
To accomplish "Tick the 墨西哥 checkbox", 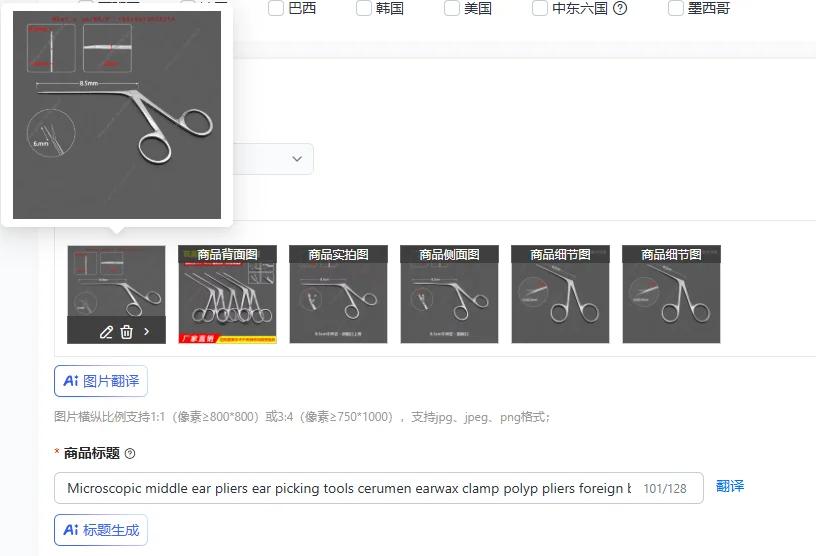I will tap(675, 8).
